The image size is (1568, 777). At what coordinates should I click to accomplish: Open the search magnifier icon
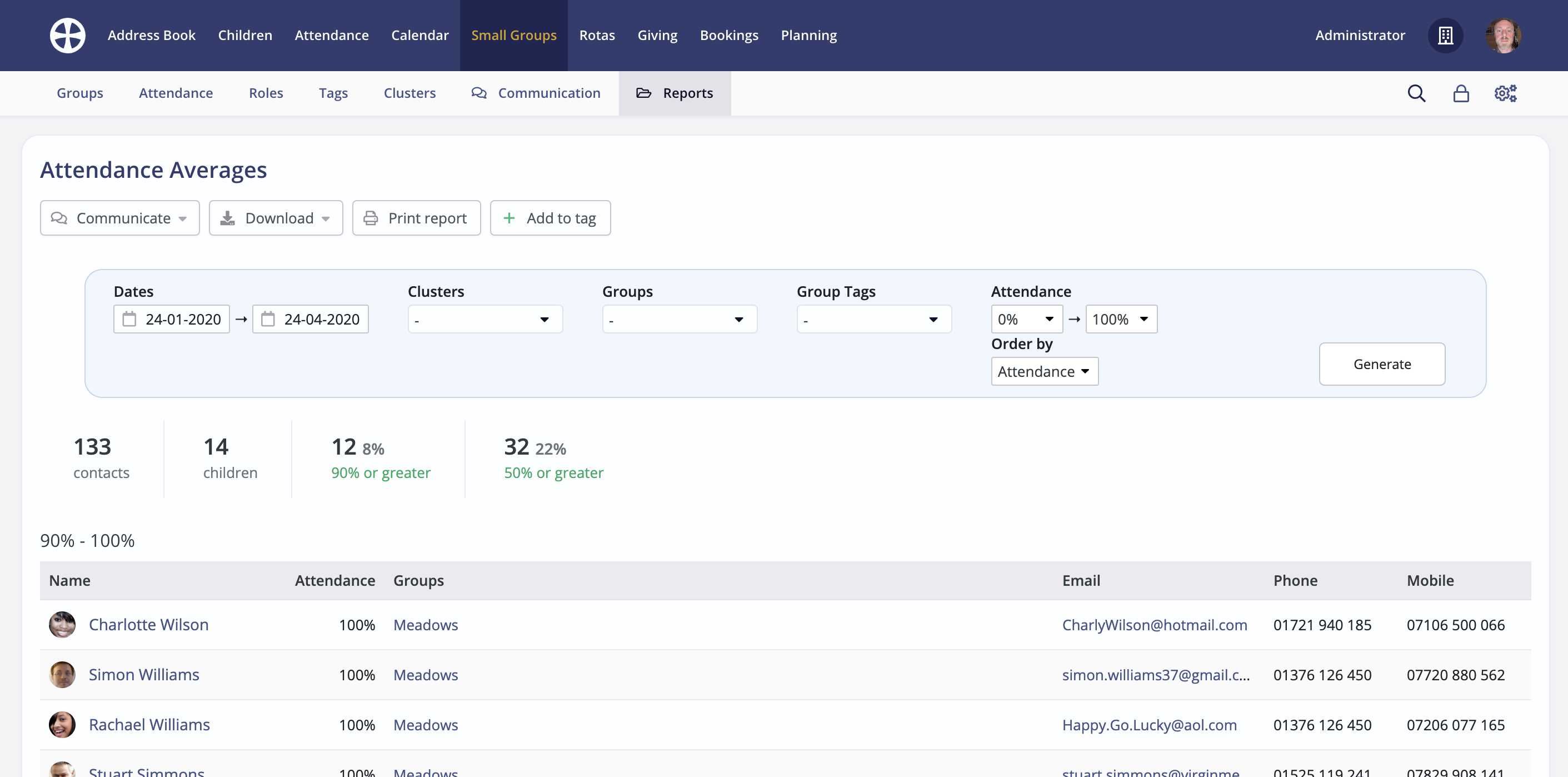(1416, 93)
